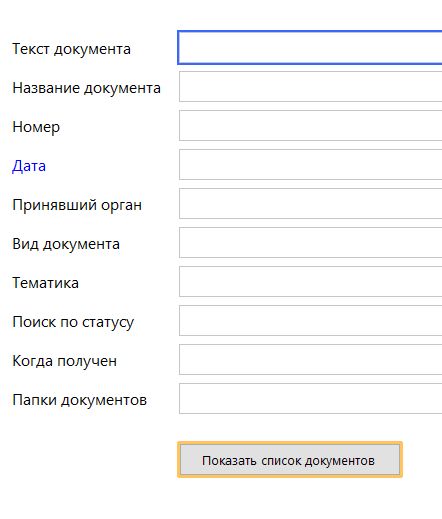The width and height of the screenshot is (442, 519).
Task: Click the Принявший орган label
Action: [x=77, y=205]
